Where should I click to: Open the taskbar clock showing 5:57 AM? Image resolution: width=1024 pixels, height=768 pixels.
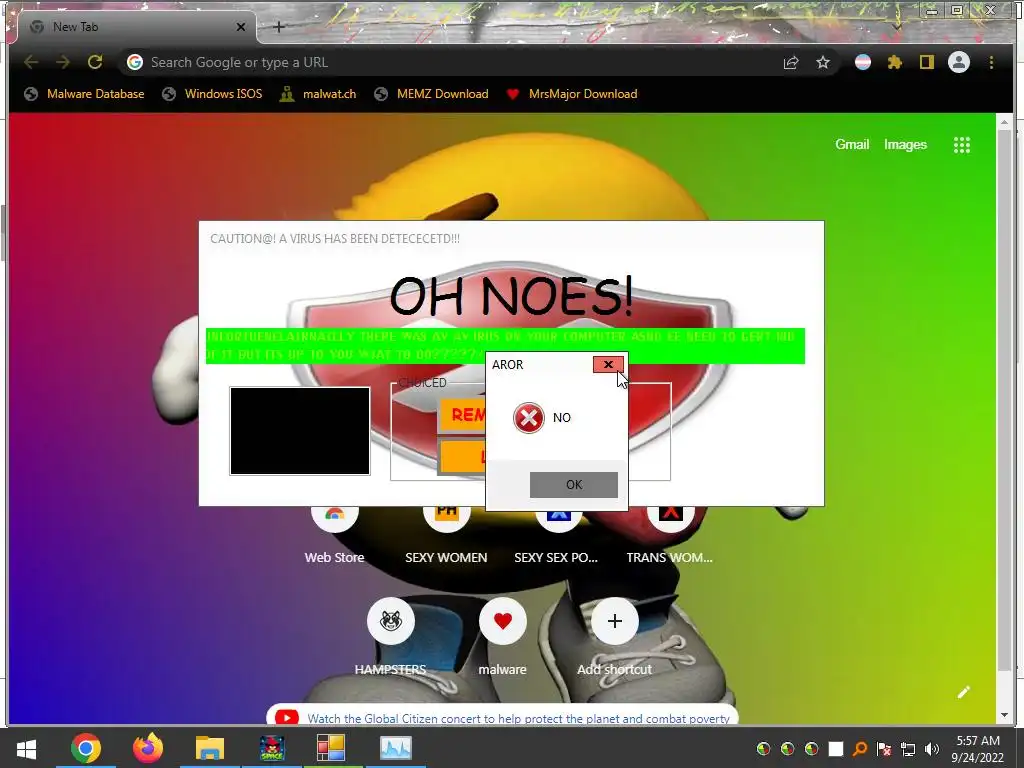click(978, 749)
